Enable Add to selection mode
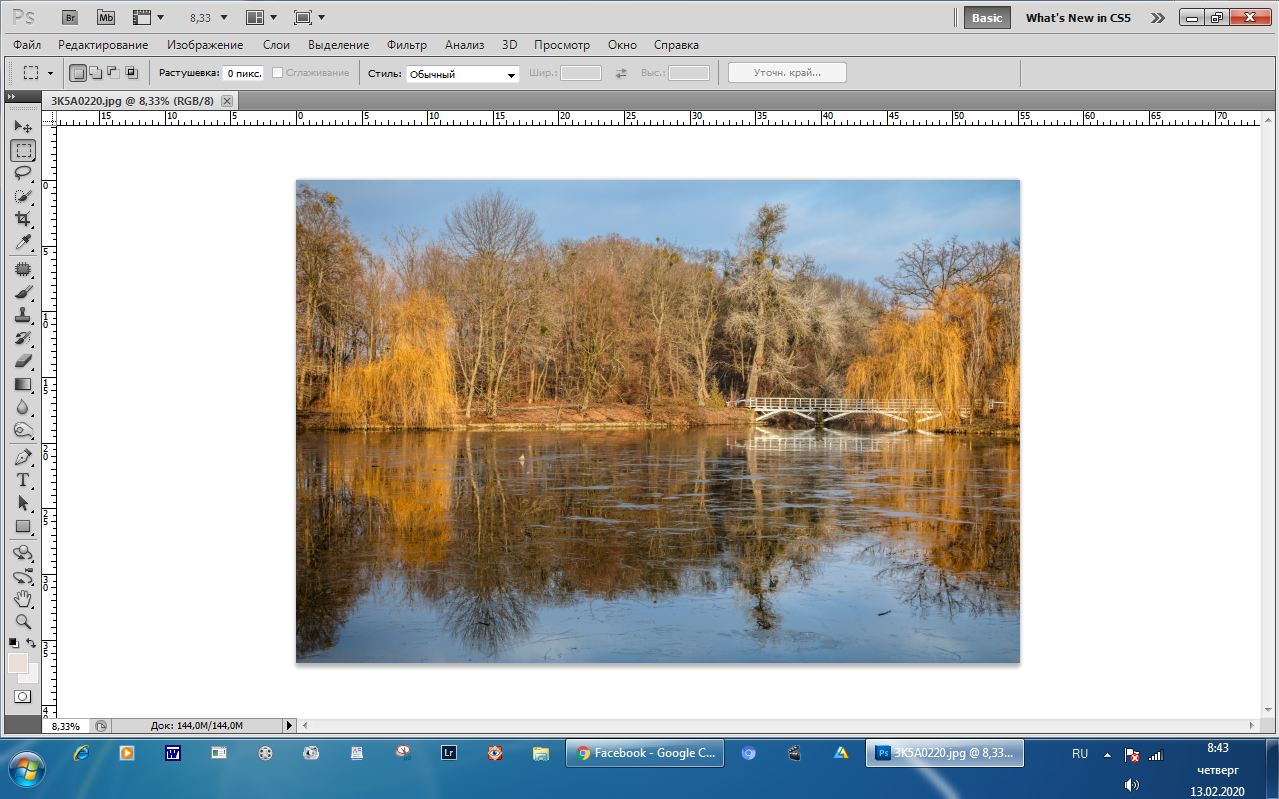The height and width of the screenshot is (799, 1279). pyautogui.click(x=95, y=73)
